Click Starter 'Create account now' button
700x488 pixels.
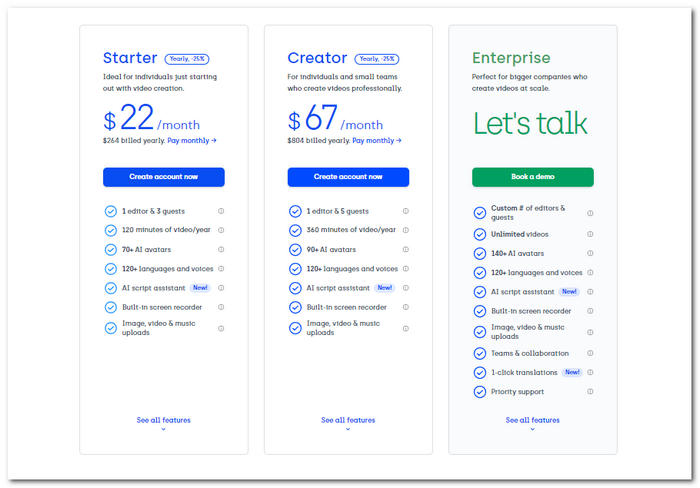[164, 177]
